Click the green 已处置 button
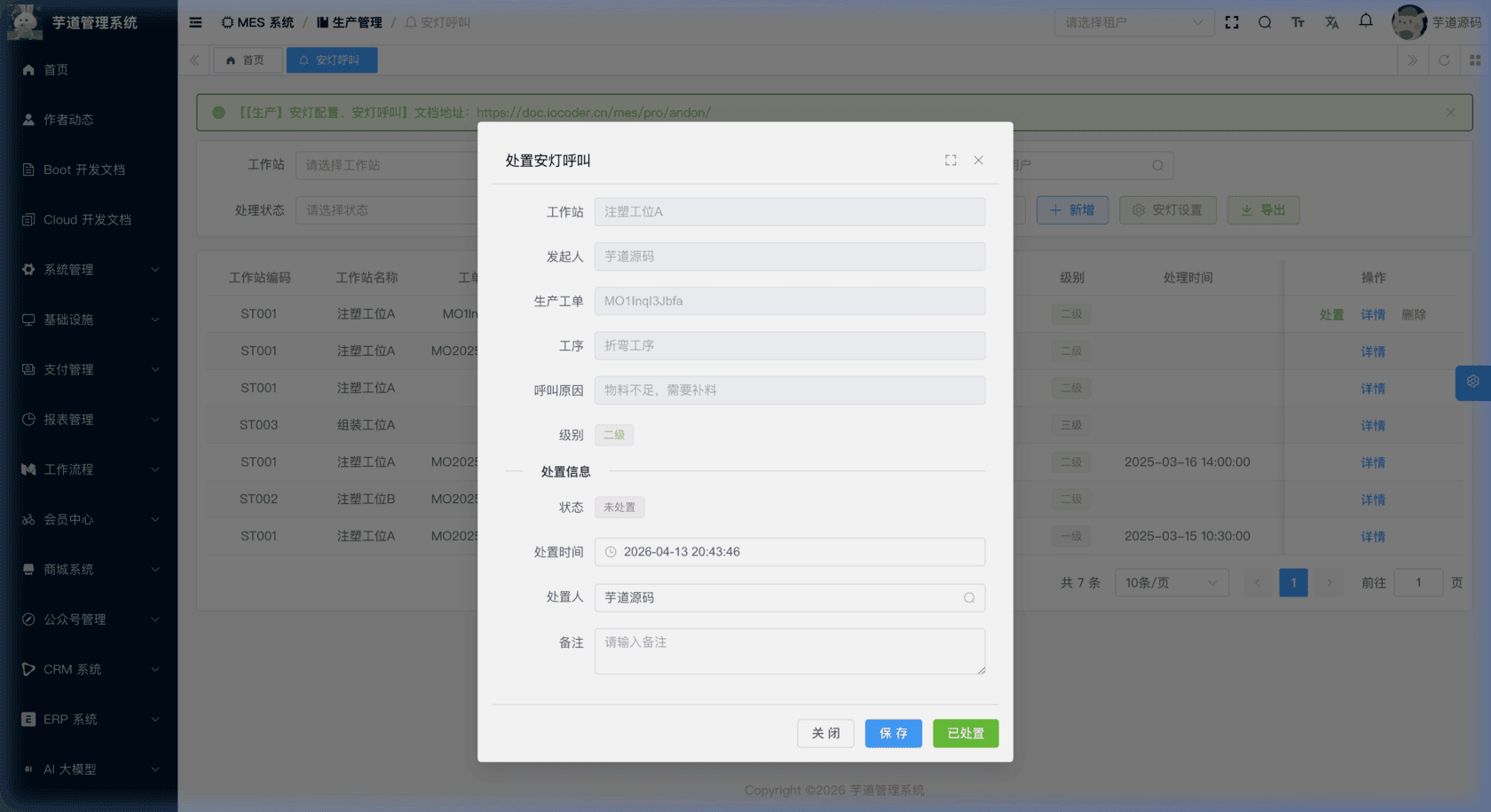 click(x=965, y=734)
